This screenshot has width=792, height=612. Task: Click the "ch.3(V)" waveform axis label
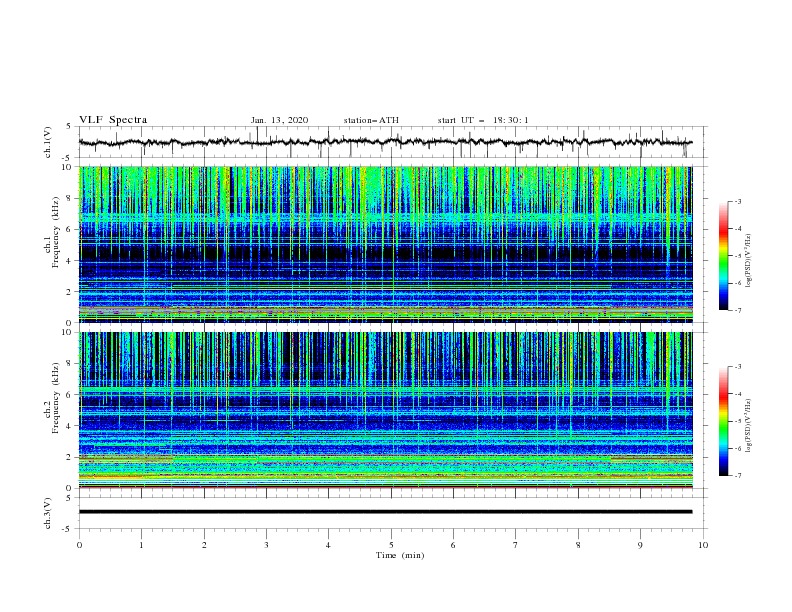[x=48, y=513]
